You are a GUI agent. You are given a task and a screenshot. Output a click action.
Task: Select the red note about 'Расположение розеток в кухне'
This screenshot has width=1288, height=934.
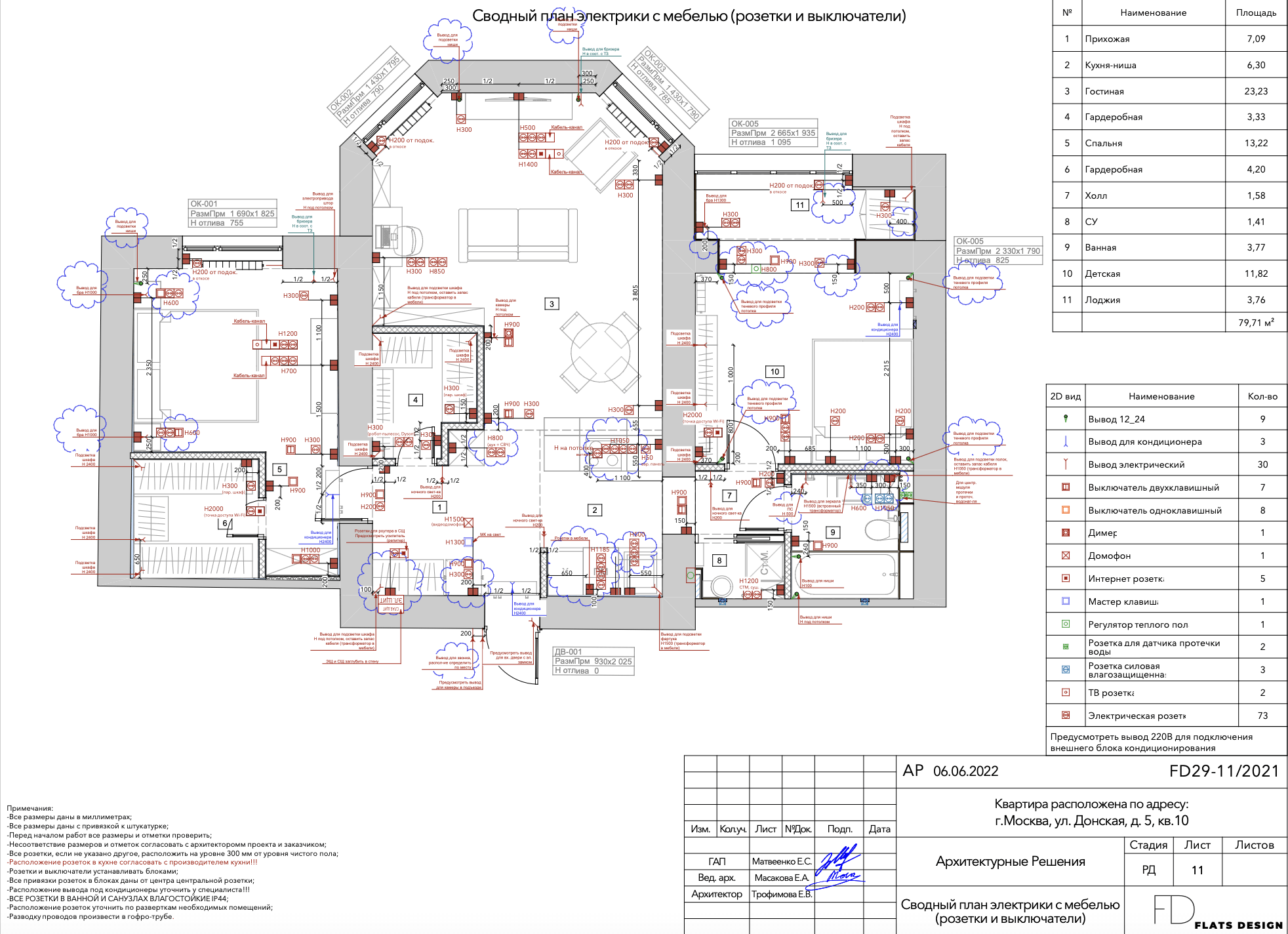pyautogui.click(x=132, y=863)
